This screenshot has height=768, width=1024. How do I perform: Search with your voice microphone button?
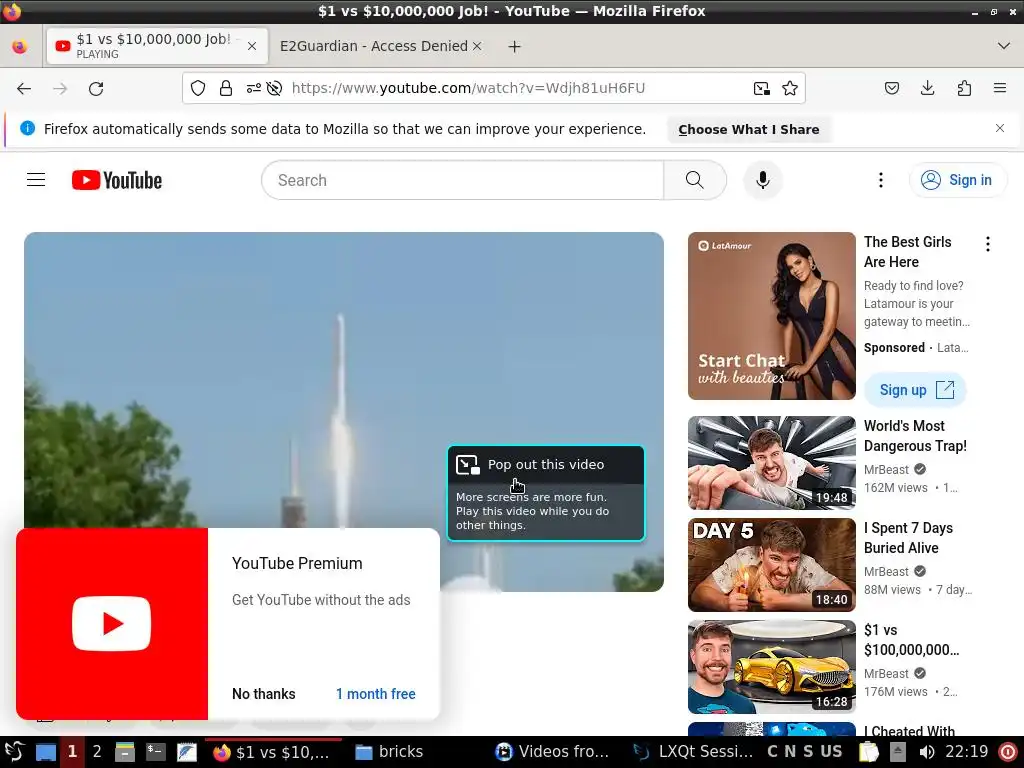[x=762, y=180]
